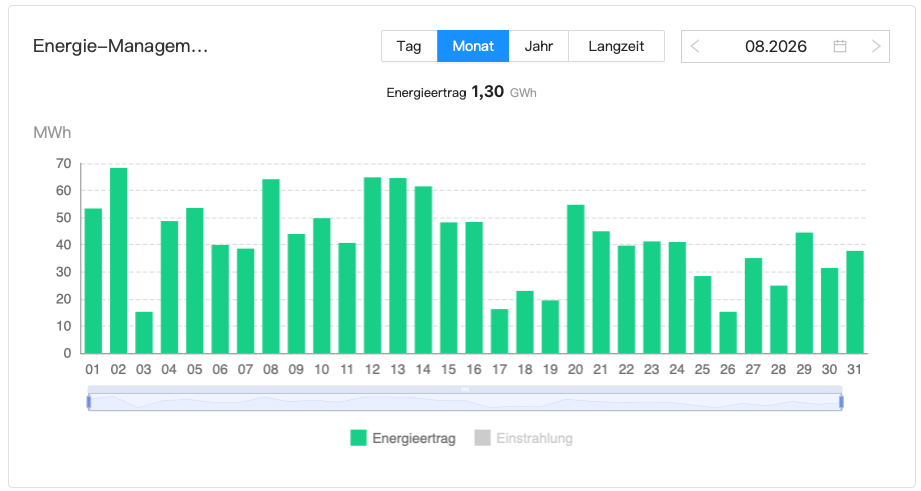Screen dimensions: 921x491
Task: Enable the Einstrahlung legend series
Action: click(x=524, y=438)
